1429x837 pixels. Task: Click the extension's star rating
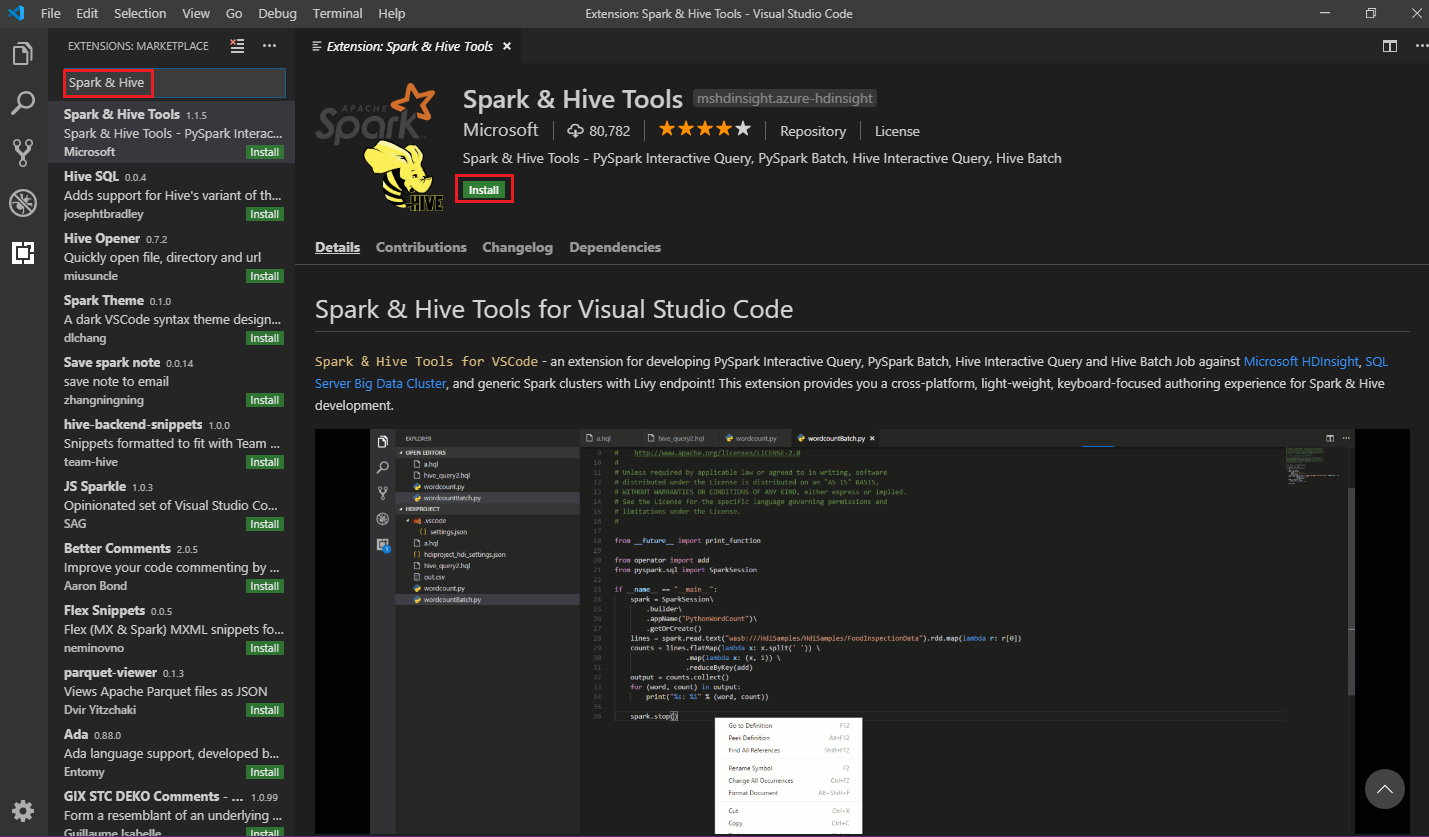click(704, 128)
